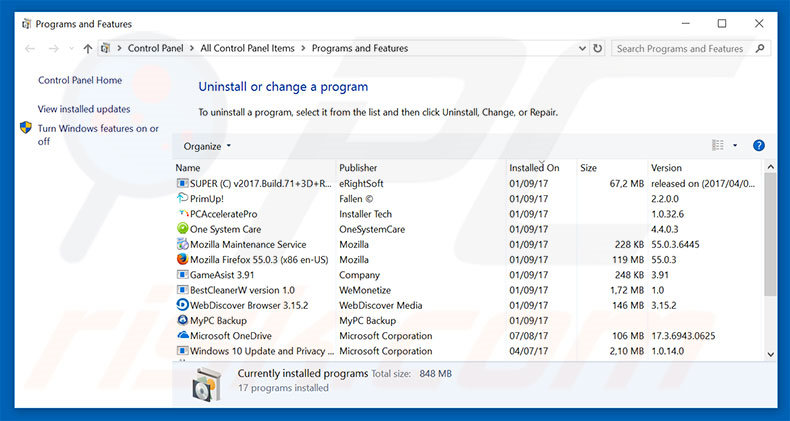790x421 pixels.
Task: Select the GameAsist 3.91 entry name
Action: [222, 275]
